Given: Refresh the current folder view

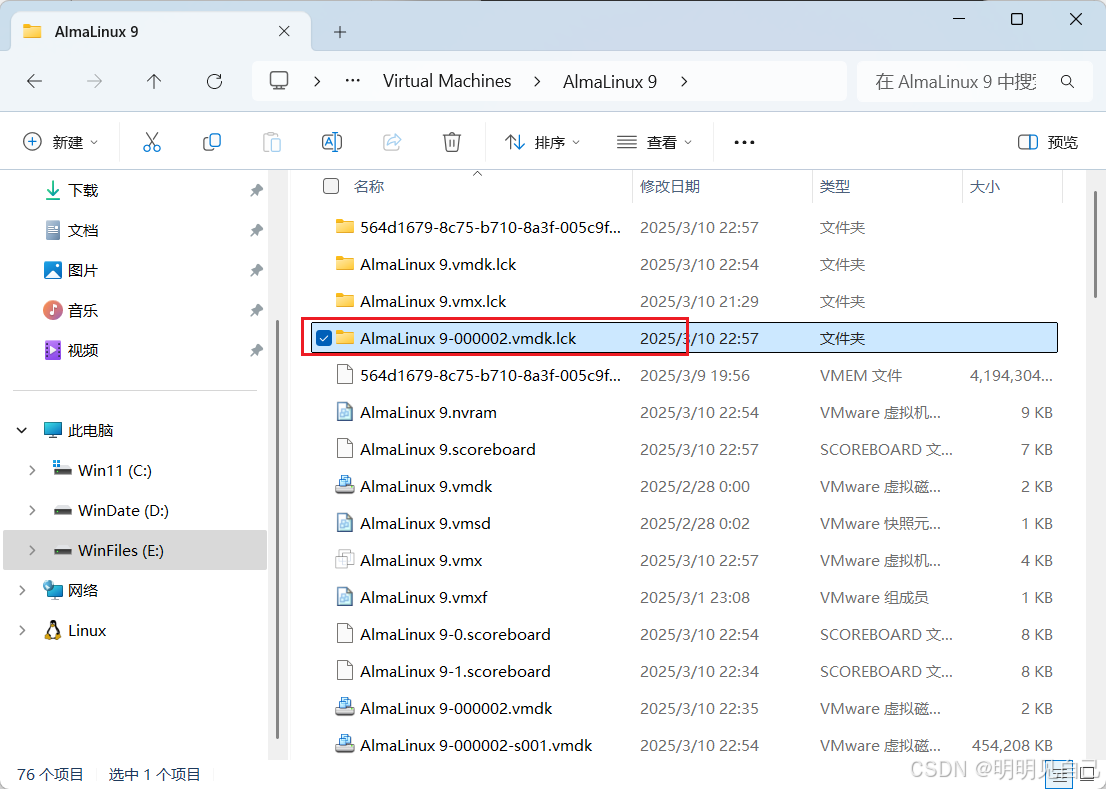Looking at the screenshot, I should [x=214, y=81].
